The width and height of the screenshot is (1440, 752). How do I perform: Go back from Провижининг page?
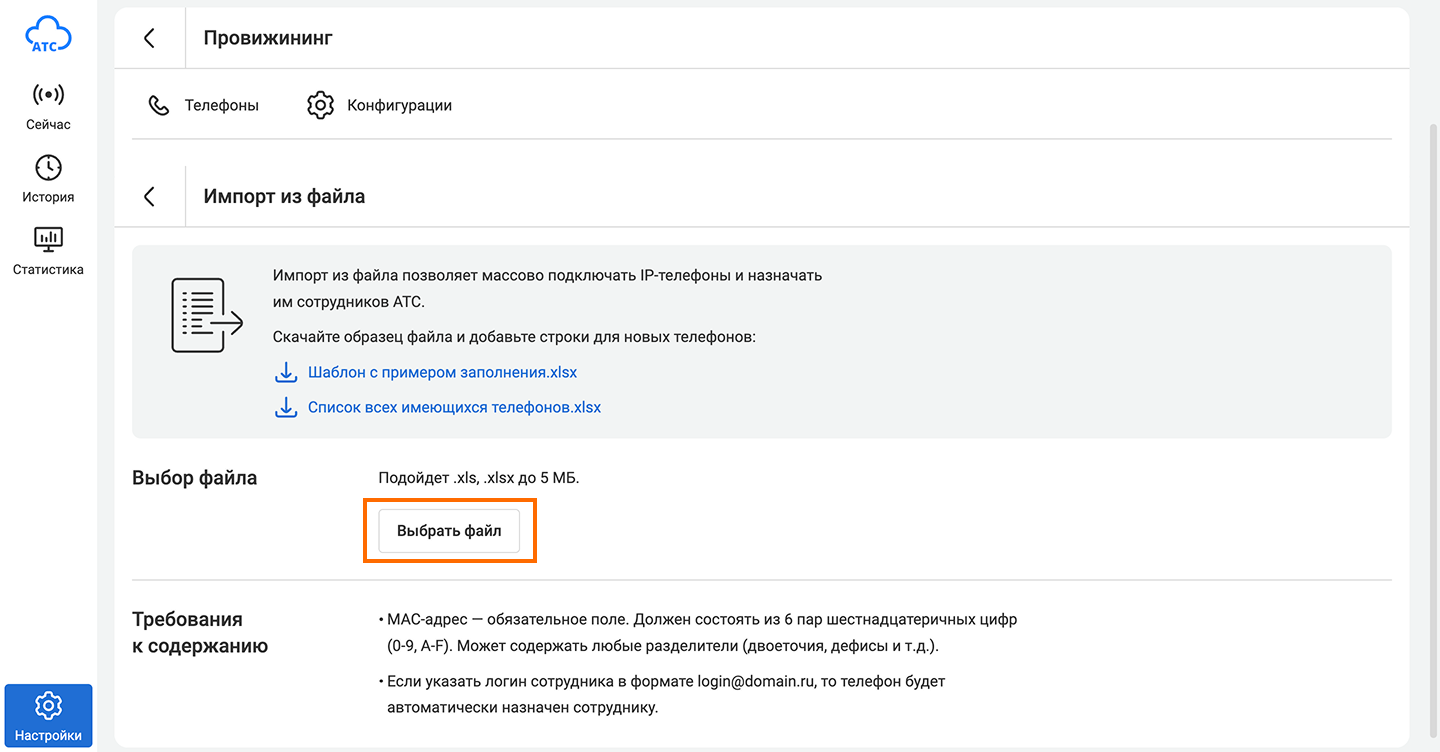click(150, 38)
